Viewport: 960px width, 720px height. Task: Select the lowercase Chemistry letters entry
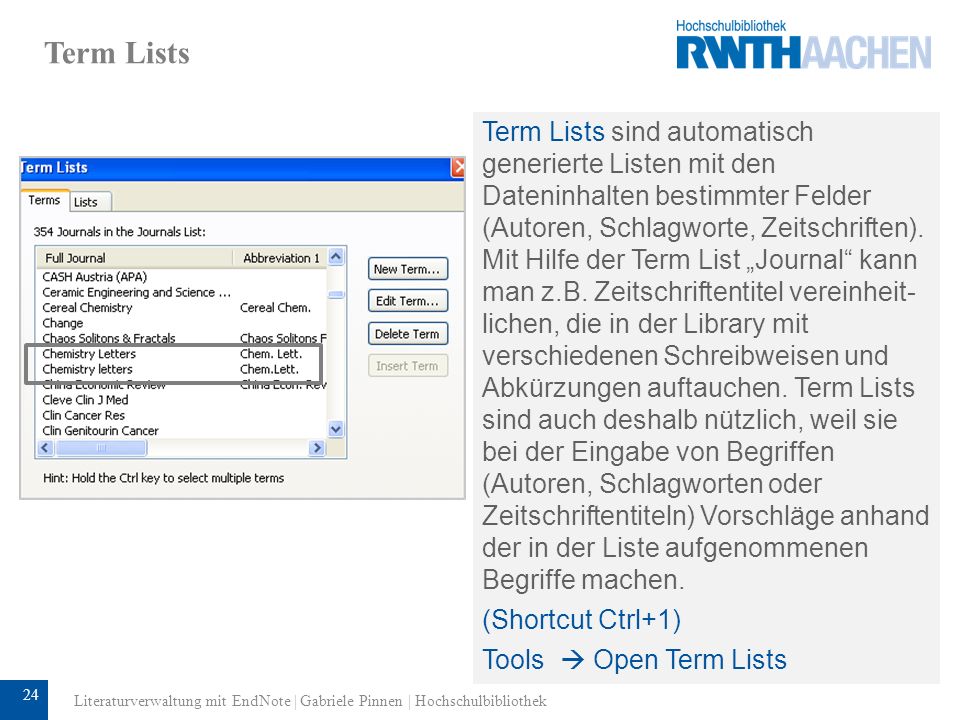coord(88,369)
